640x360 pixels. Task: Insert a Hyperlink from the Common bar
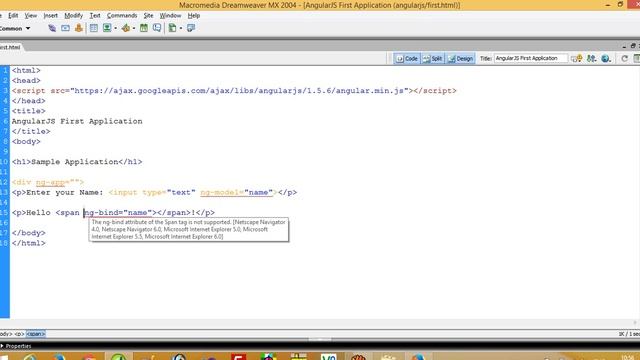pyautogui.click(x=52, y=28)
